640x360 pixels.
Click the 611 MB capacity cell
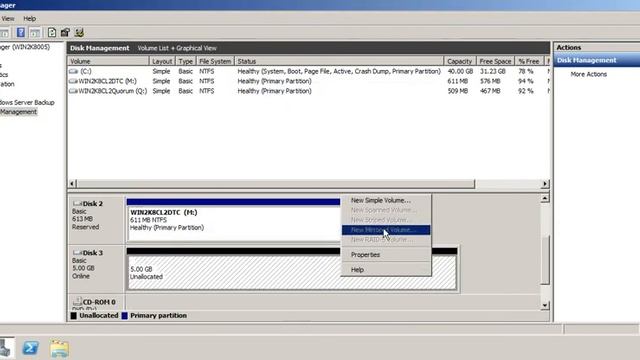[458, 81]
